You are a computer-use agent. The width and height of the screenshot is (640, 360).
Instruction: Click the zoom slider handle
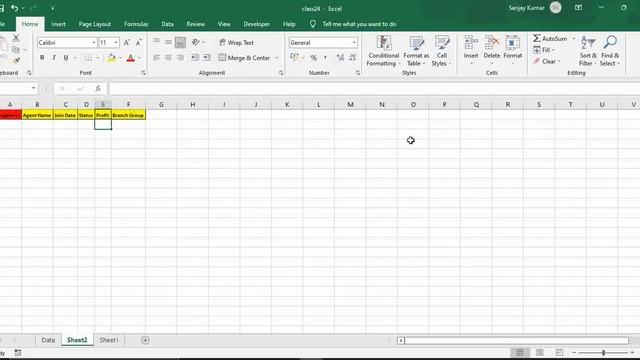pyautogui.click(x=603, y=352)
